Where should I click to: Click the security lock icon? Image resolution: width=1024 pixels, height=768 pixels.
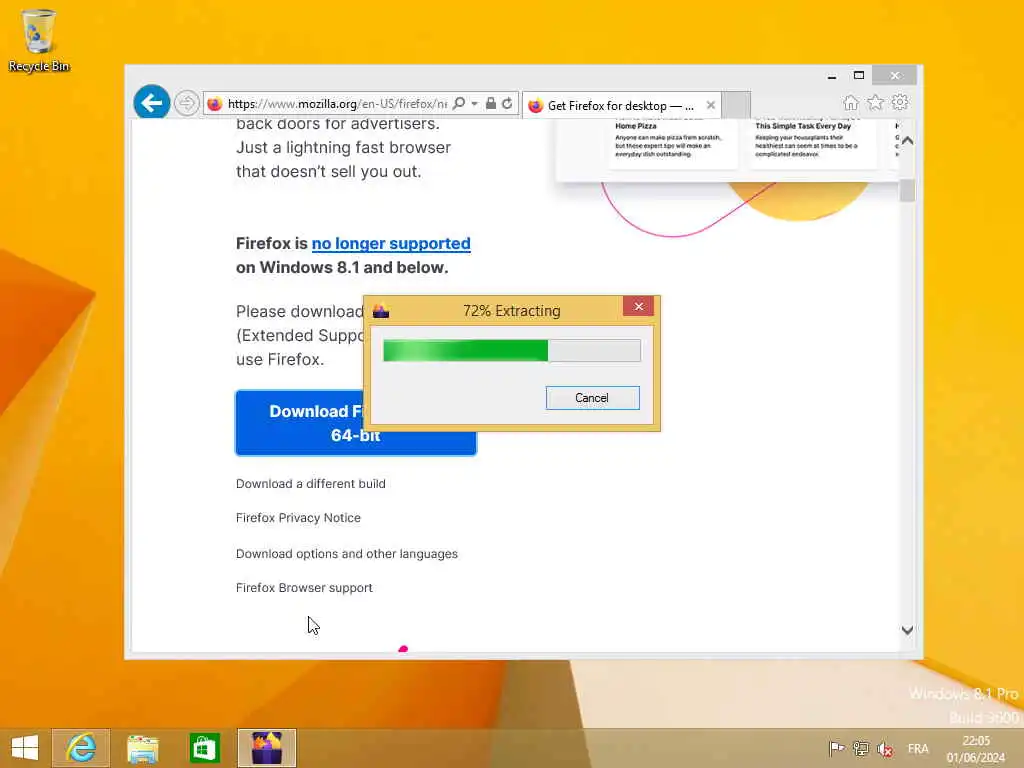(x=490, y=103)
